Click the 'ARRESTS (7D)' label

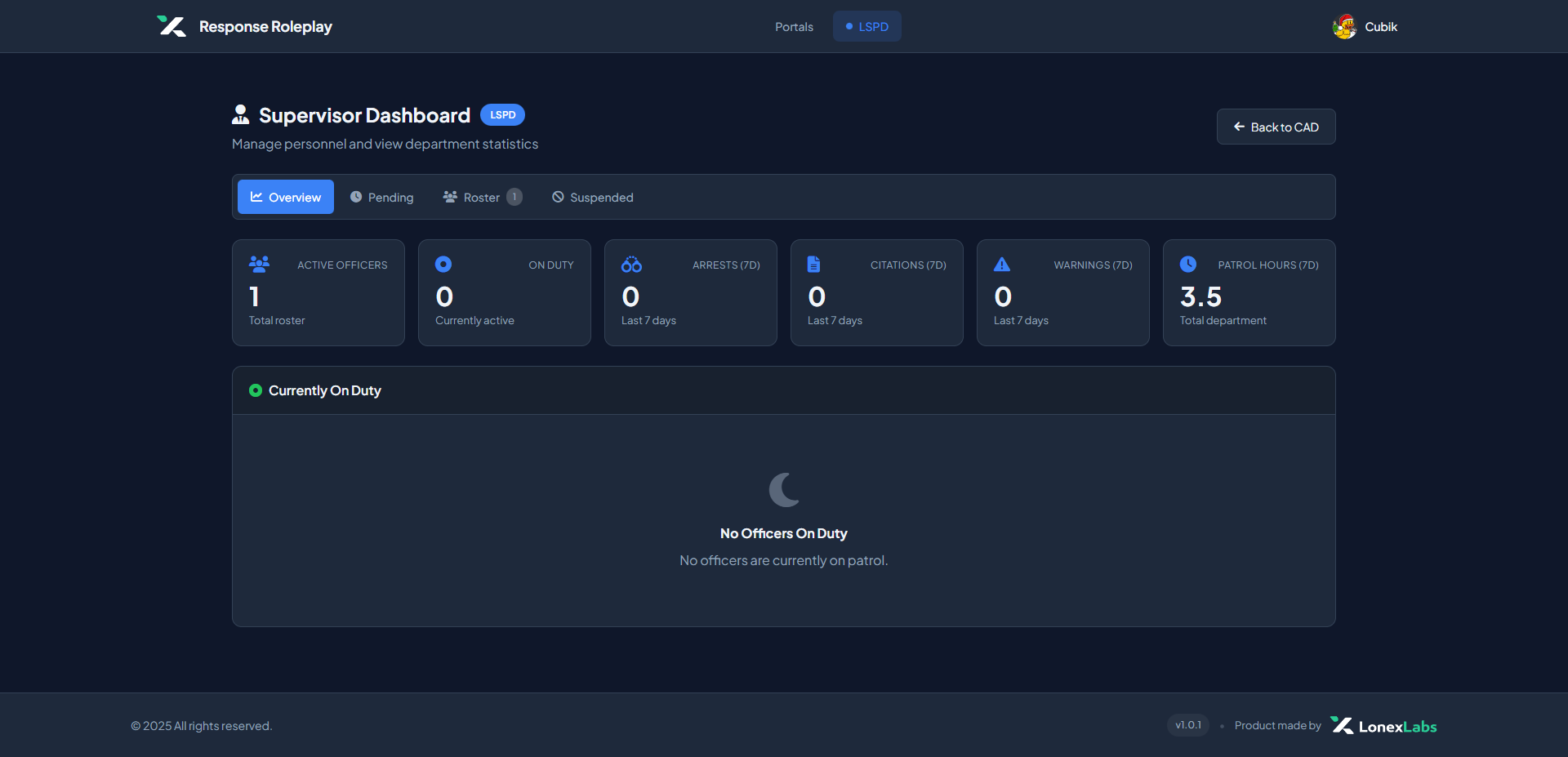(726, 265)
